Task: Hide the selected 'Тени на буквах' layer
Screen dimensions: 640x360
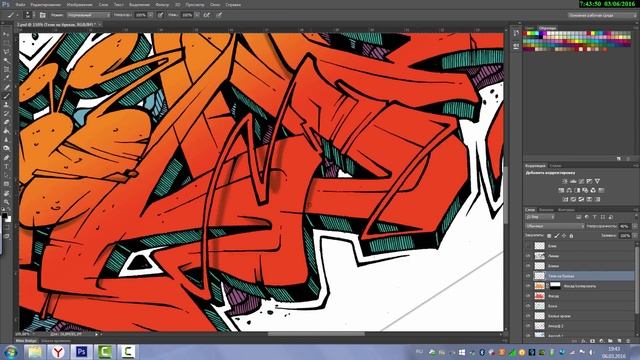Action: tap(528, 276)
